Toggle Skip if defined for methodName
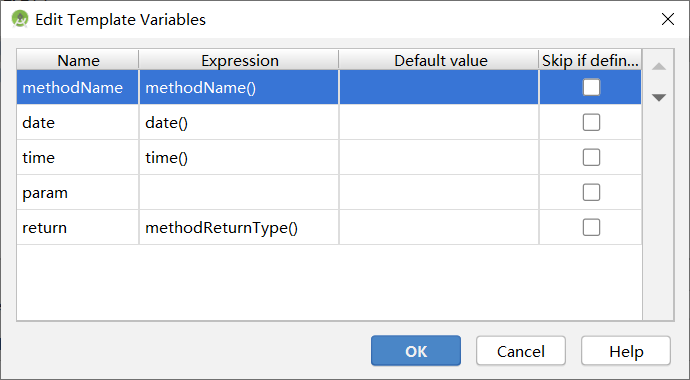The height and width of the screenshot is (380, 690). point(591,87)
